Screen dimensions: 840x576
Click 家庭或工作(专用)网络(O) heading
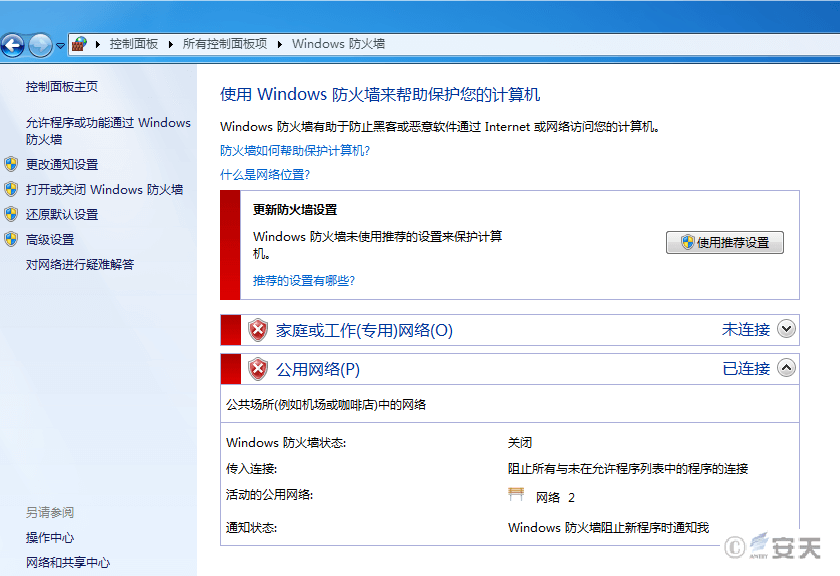(364, 330)
